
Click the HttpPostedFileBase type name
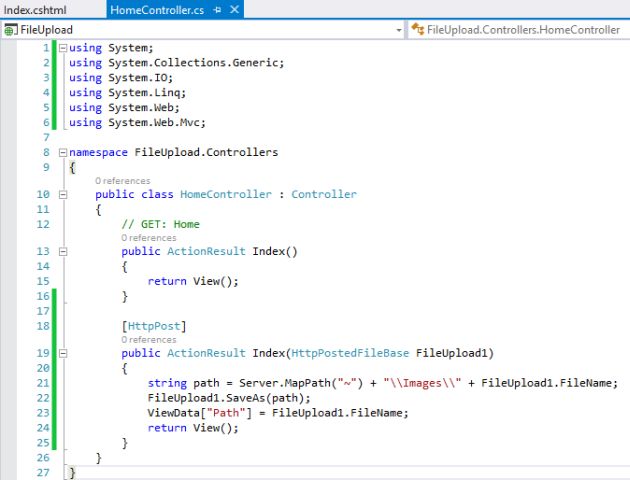click(x=350, y=353)
